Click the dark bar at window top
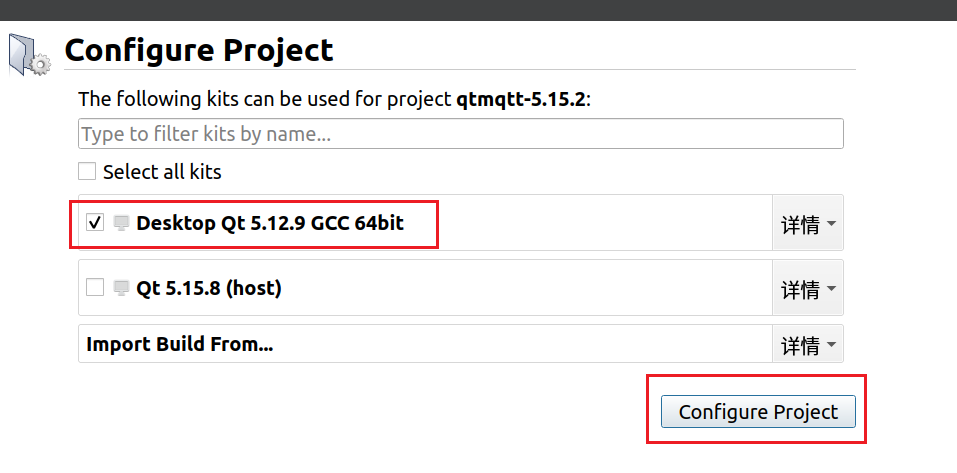The width and height of the screenshot is (957, 473). tap(478, 10)
